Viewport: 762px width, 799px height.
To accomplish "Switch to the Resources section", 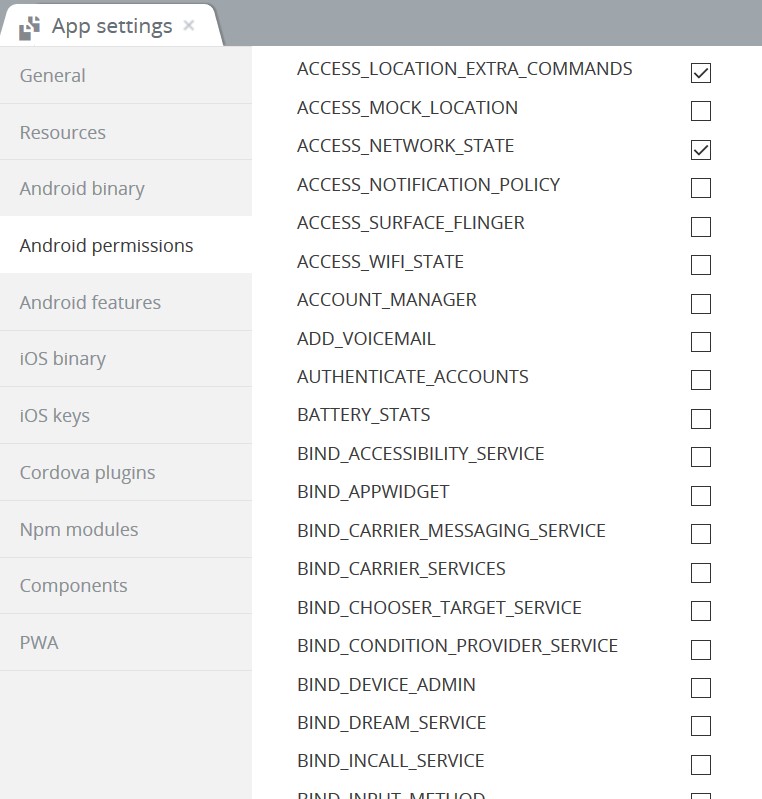I will coord(126,132).
